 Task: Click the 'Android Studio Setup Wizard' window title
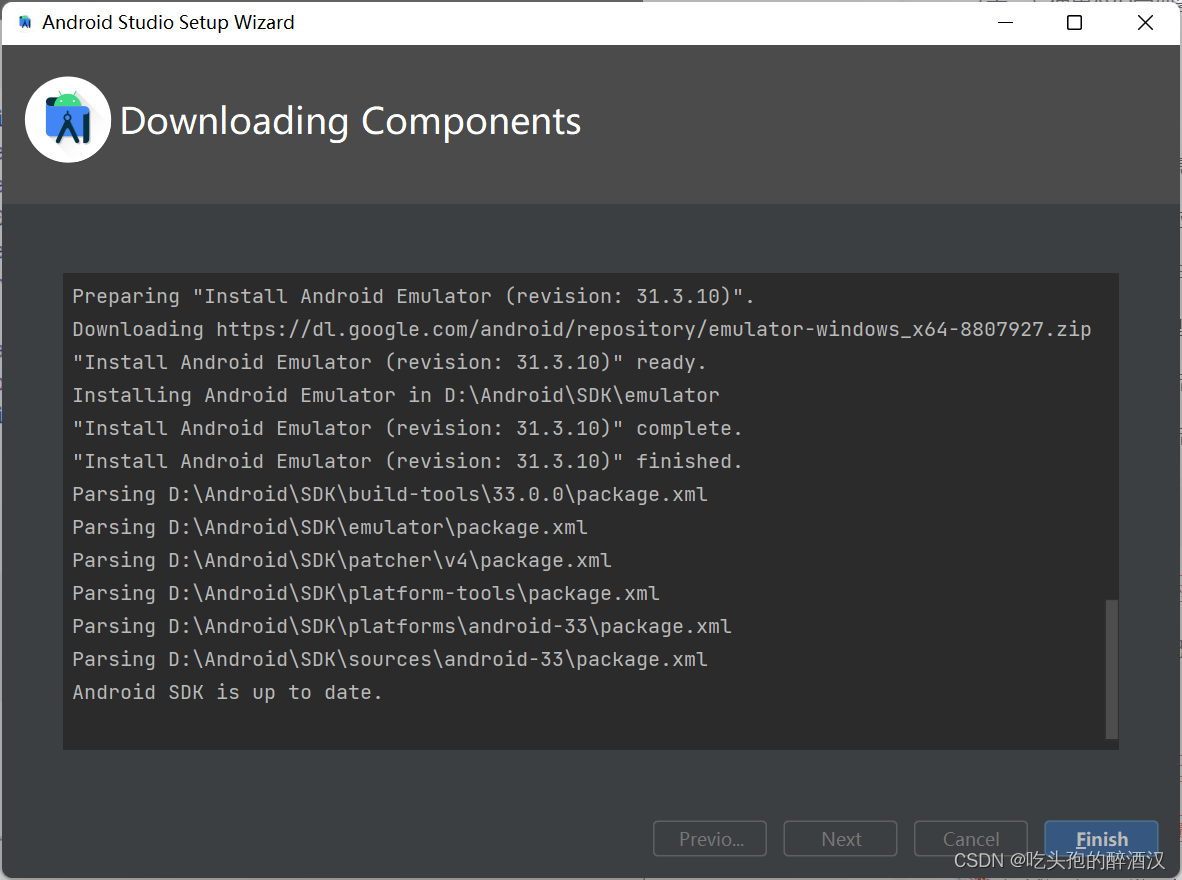coord(168,23)
